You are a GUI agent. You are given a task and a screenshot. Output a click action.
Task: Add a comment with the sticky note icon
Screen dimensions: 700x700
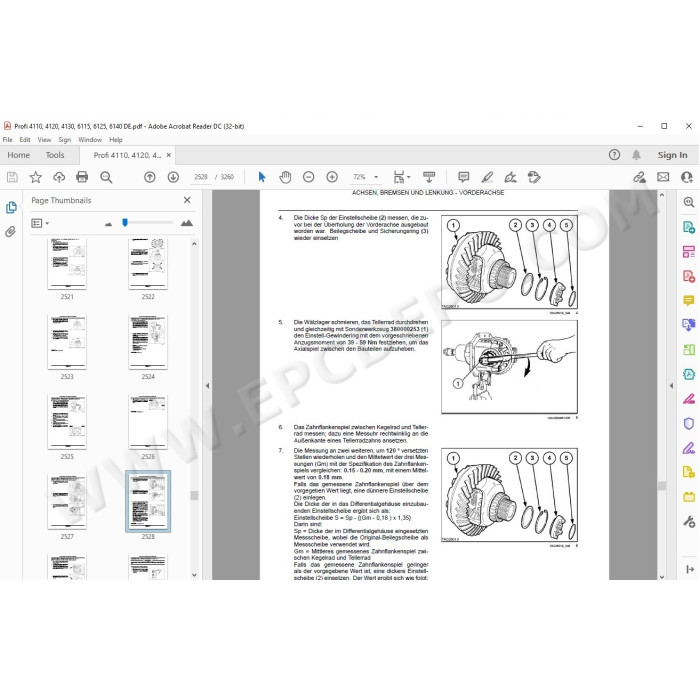(x=464, y=177)
